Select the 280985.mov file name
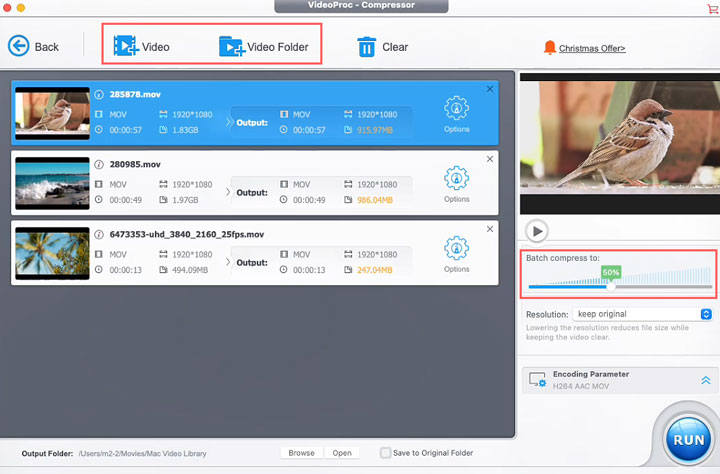This screenshot has height=474, width=720. click(x=135, y=164)
